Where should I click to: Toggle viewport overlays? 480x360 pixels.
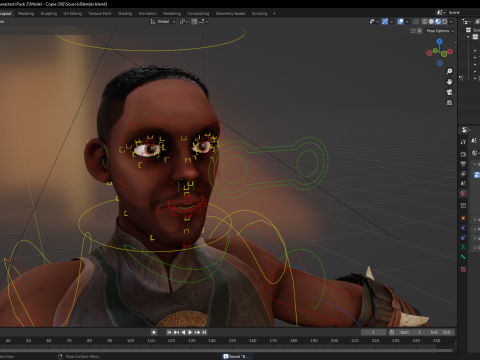pyautogui.click(x=401, y=21)
